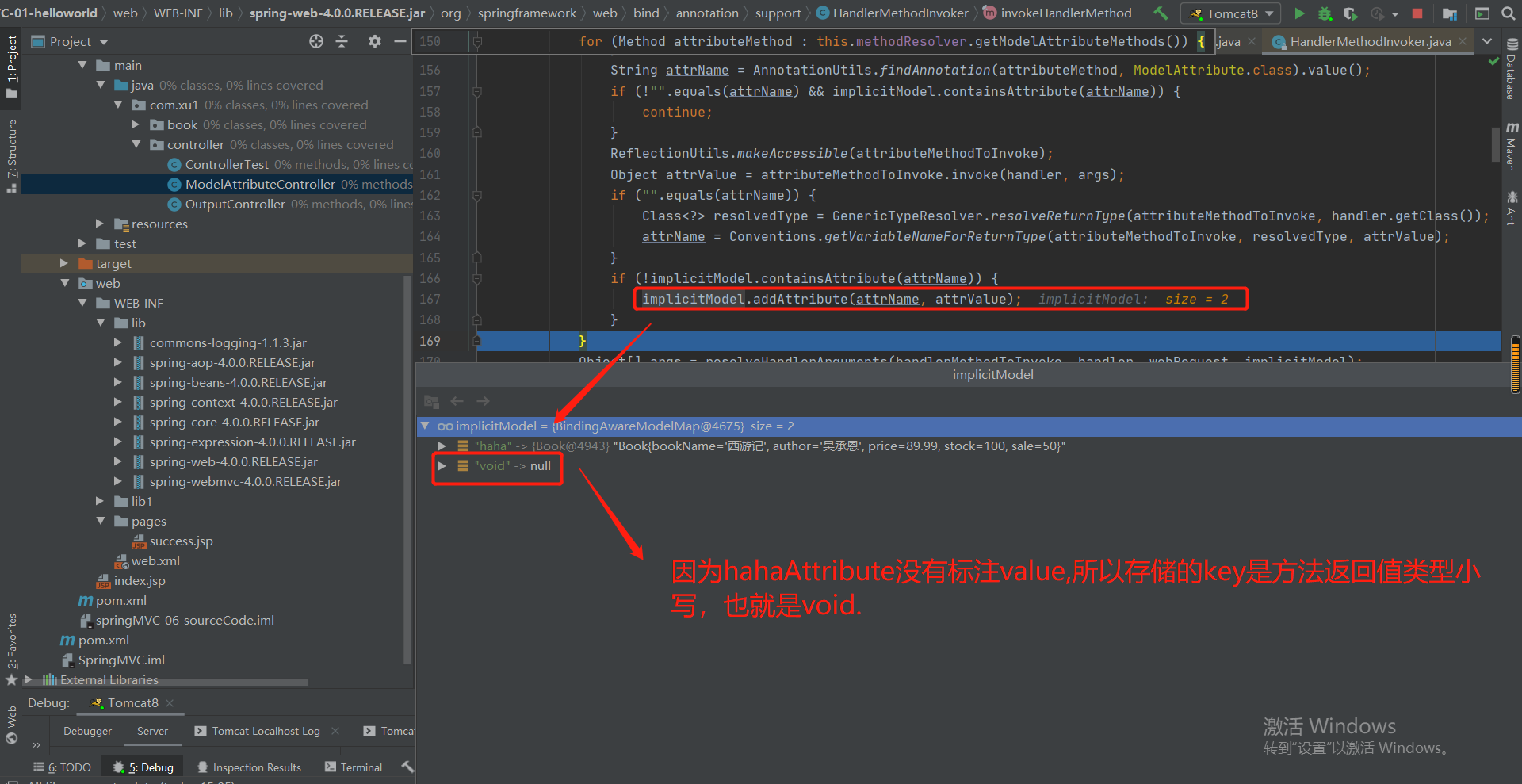Select ControllerTest class in tree
Screen dimensions: 1522x784
pyautogui.click(x=227, y=164)
